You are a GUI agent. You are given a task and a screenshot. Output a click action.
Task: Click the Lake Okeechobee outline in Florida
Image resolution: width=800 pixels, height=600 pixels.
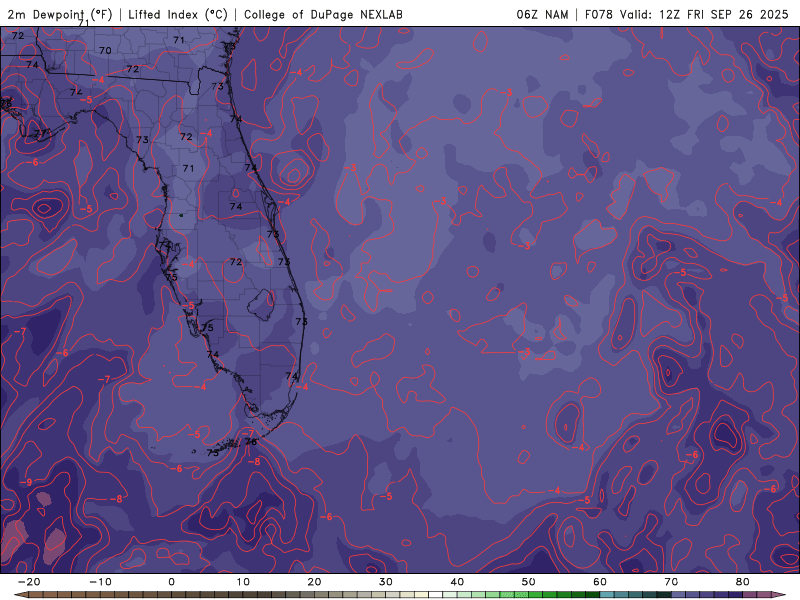click(x=261, y=305)
